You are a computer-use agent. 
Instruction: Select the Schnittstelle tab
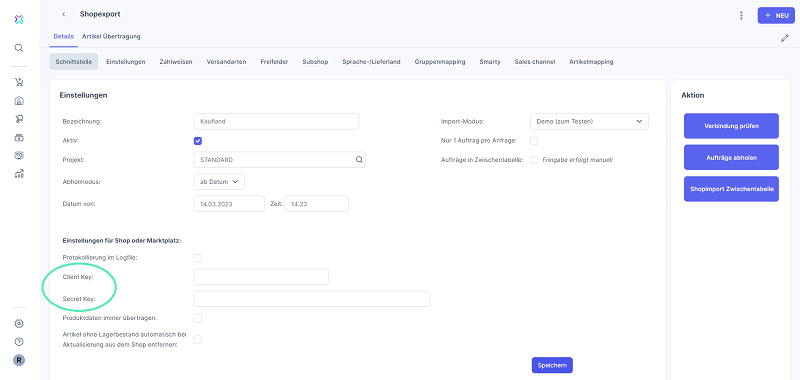pyautogui.click(x=73, y=62)
